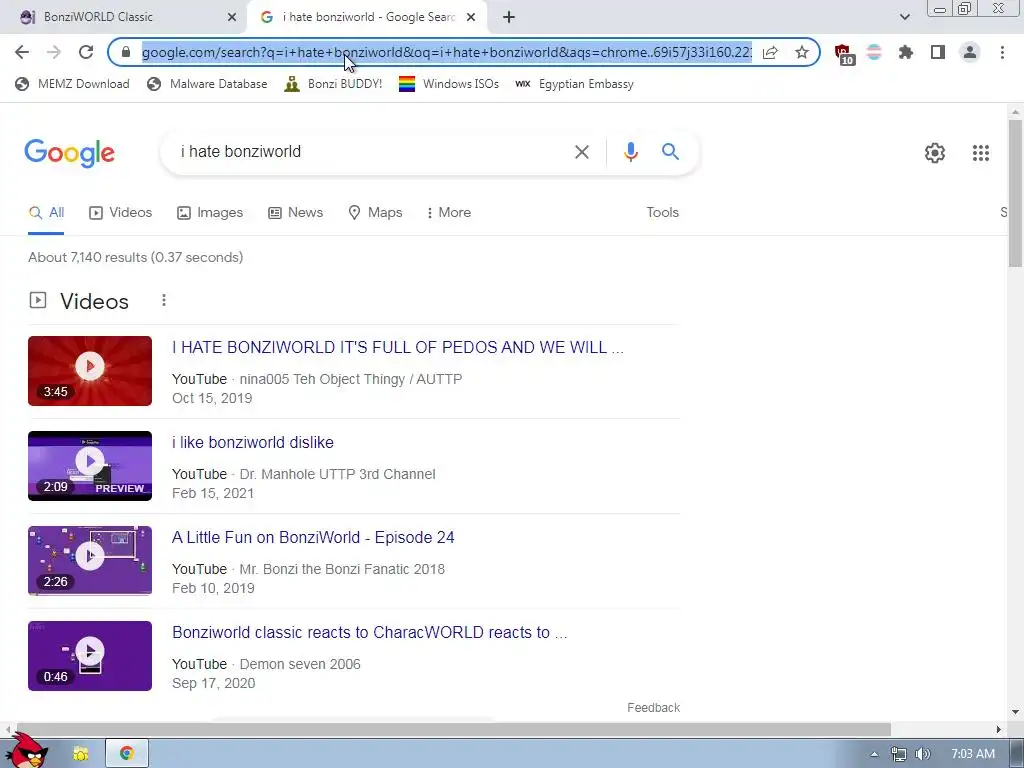Viewport: 1024px width, 768px height.
Task: Open the red shield extension with 10 badge
Action: tap(844, 54)
